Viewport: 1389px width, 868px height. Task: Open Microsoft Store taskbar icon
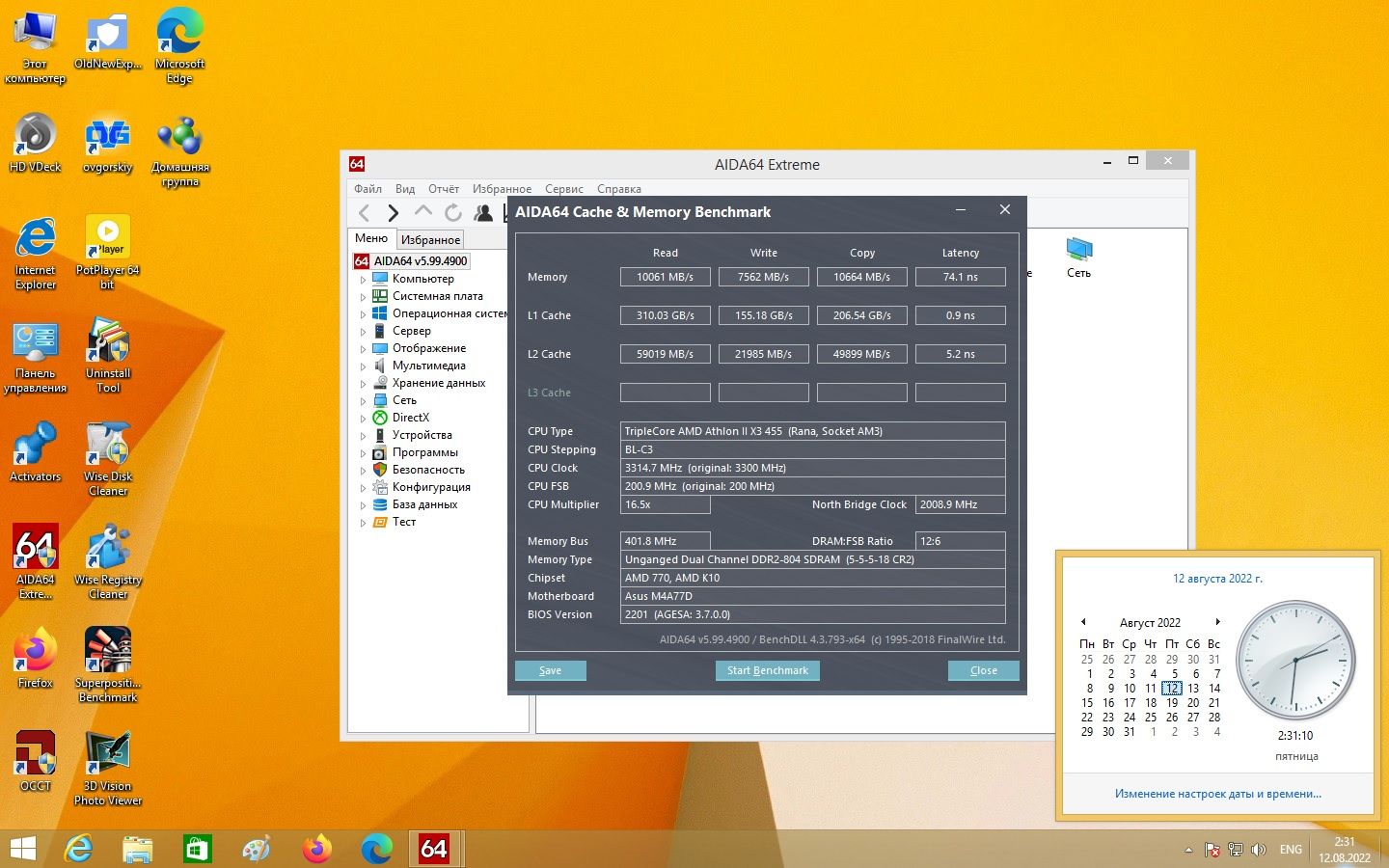(x=197, y=849)
